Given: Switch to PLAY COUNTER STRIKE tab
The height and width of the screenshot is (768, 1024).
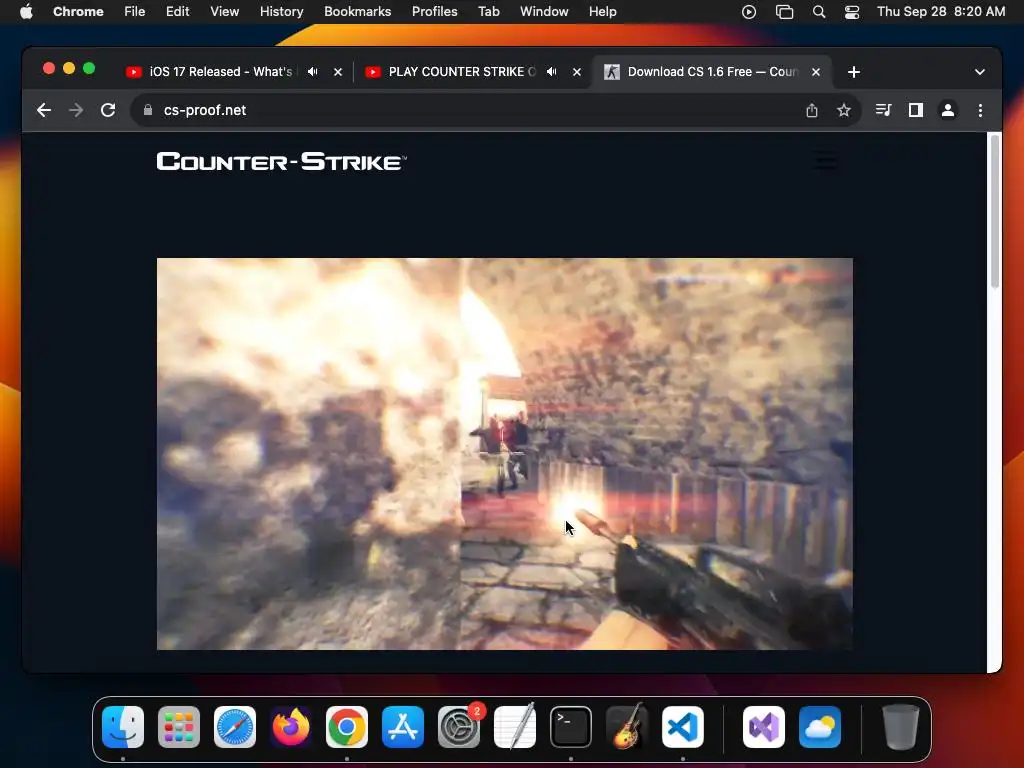Looking at the screenshot, I should pyautogui.click(x=462, y=72).
